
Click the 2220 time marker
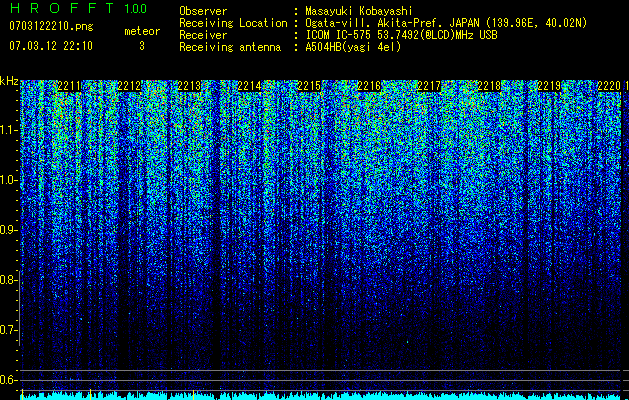pos(609,86)
